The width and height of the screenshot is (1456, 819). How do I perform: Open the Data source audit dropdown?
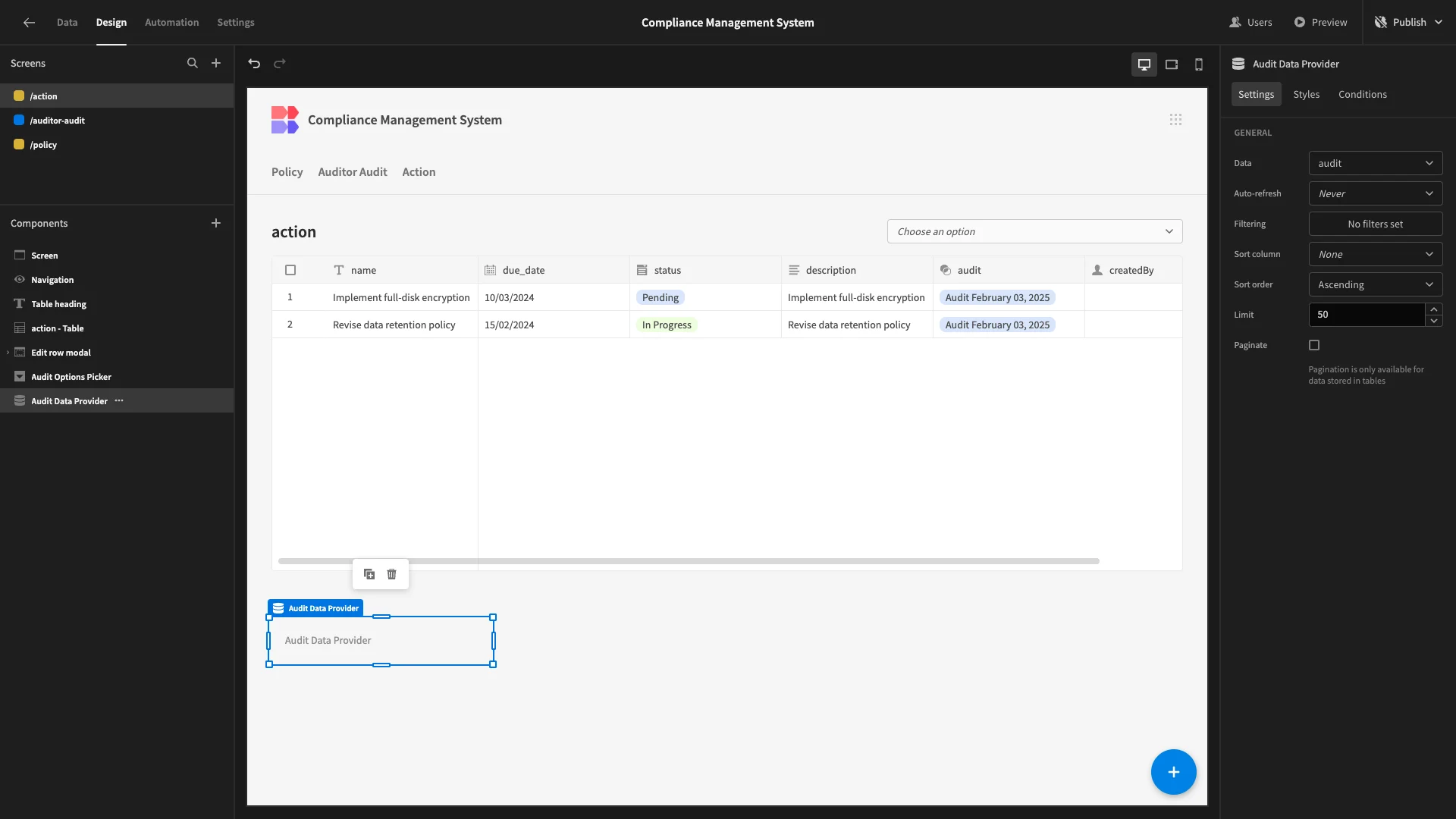[x=1375, y=163]
